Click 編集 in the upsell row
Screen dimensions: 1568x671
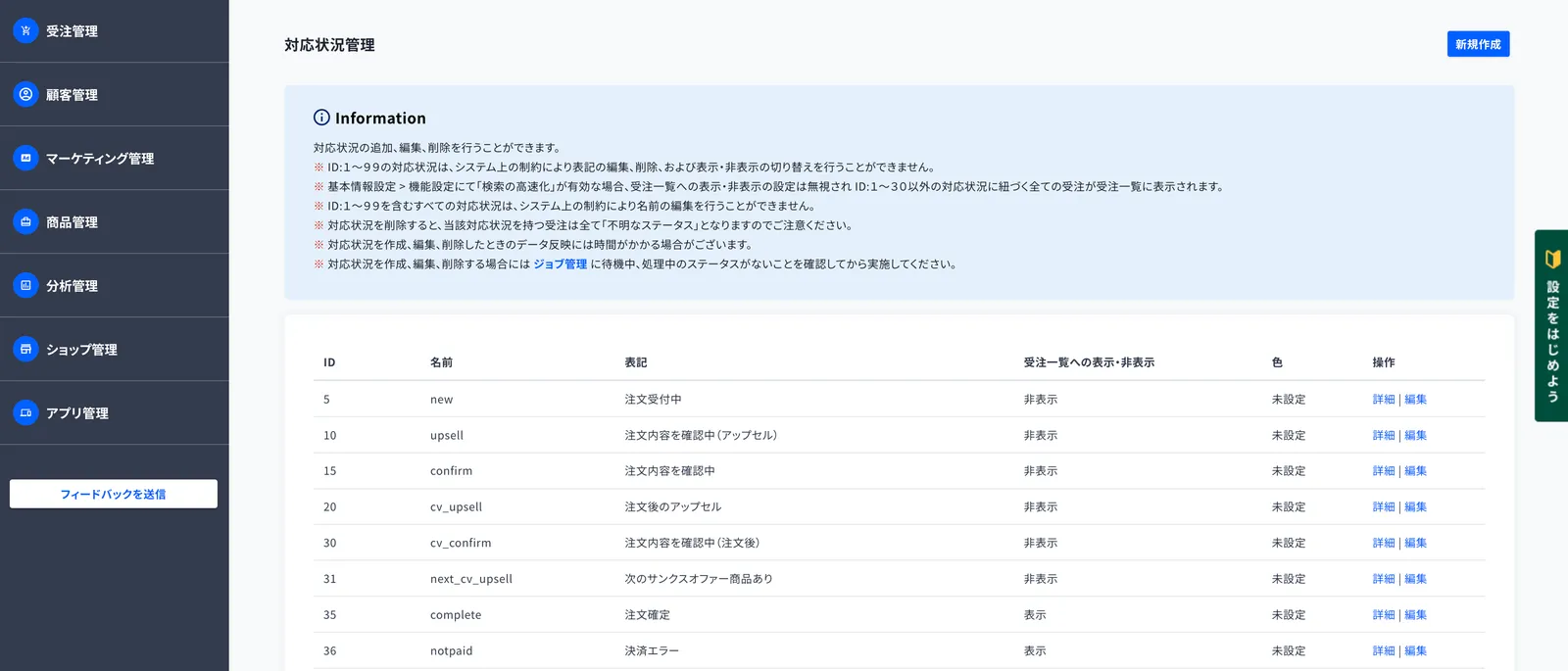1415,435
